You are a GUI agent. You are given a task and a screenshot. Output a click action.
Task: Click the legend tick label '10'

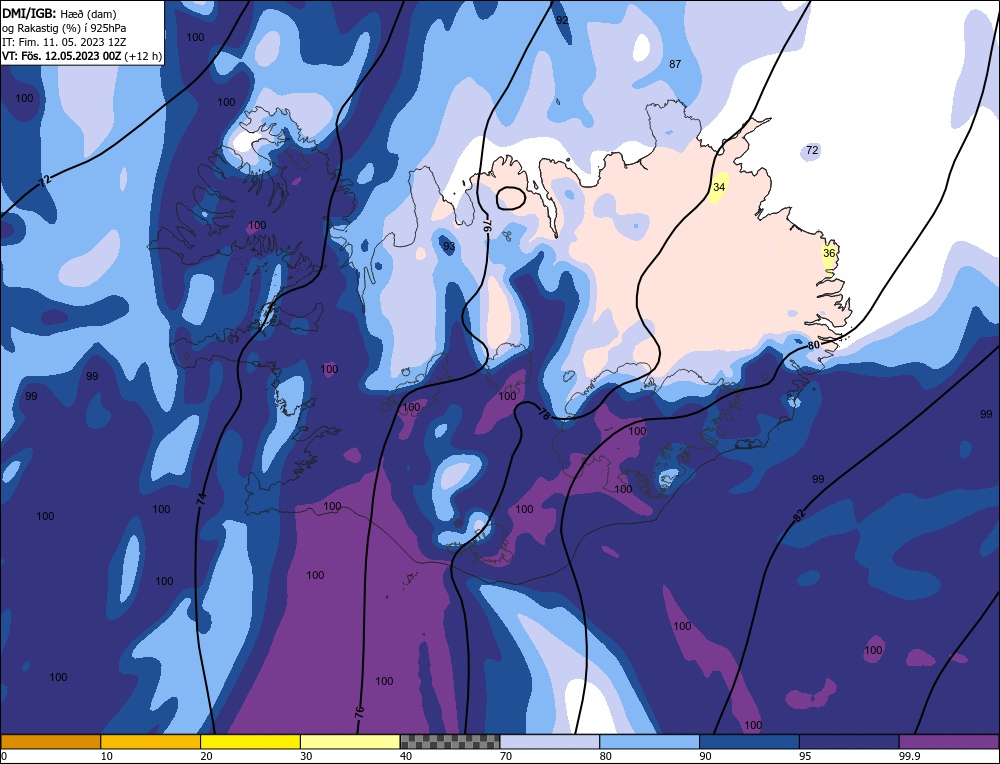point(107,756)
